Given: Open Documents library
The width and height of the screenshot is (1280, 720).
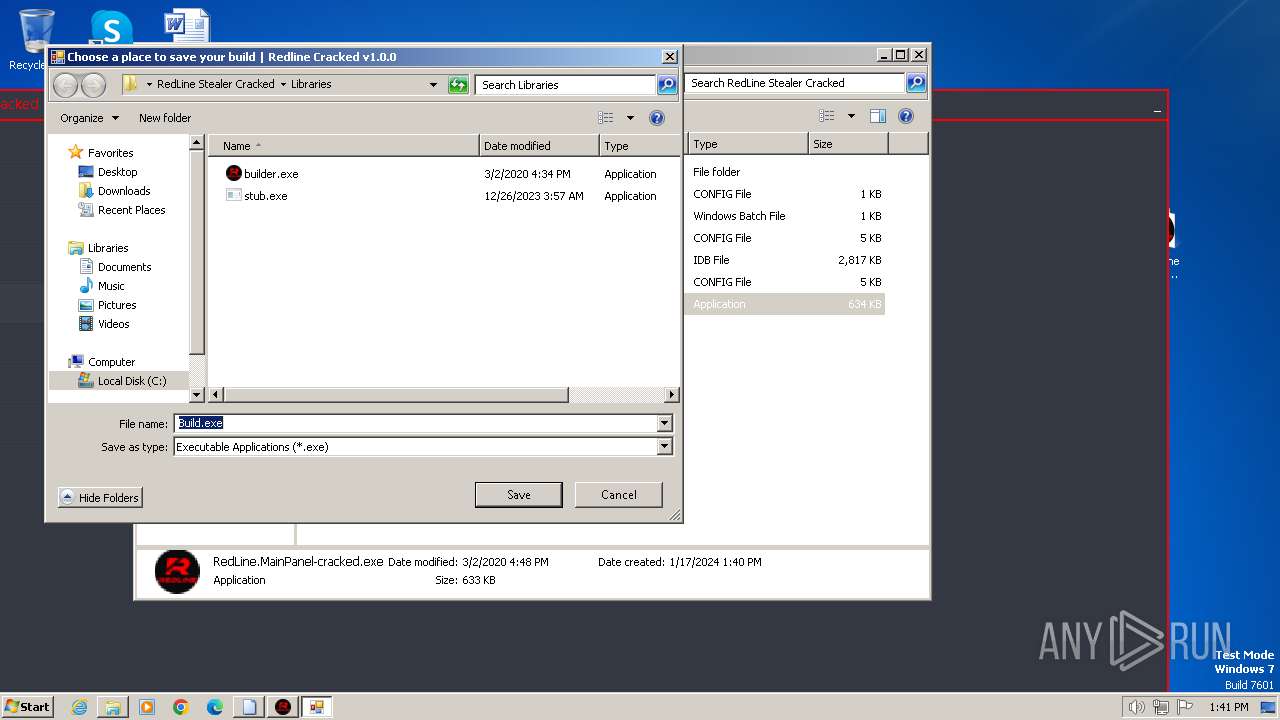Looking at the screenshot, I should [x=124, y=267].
